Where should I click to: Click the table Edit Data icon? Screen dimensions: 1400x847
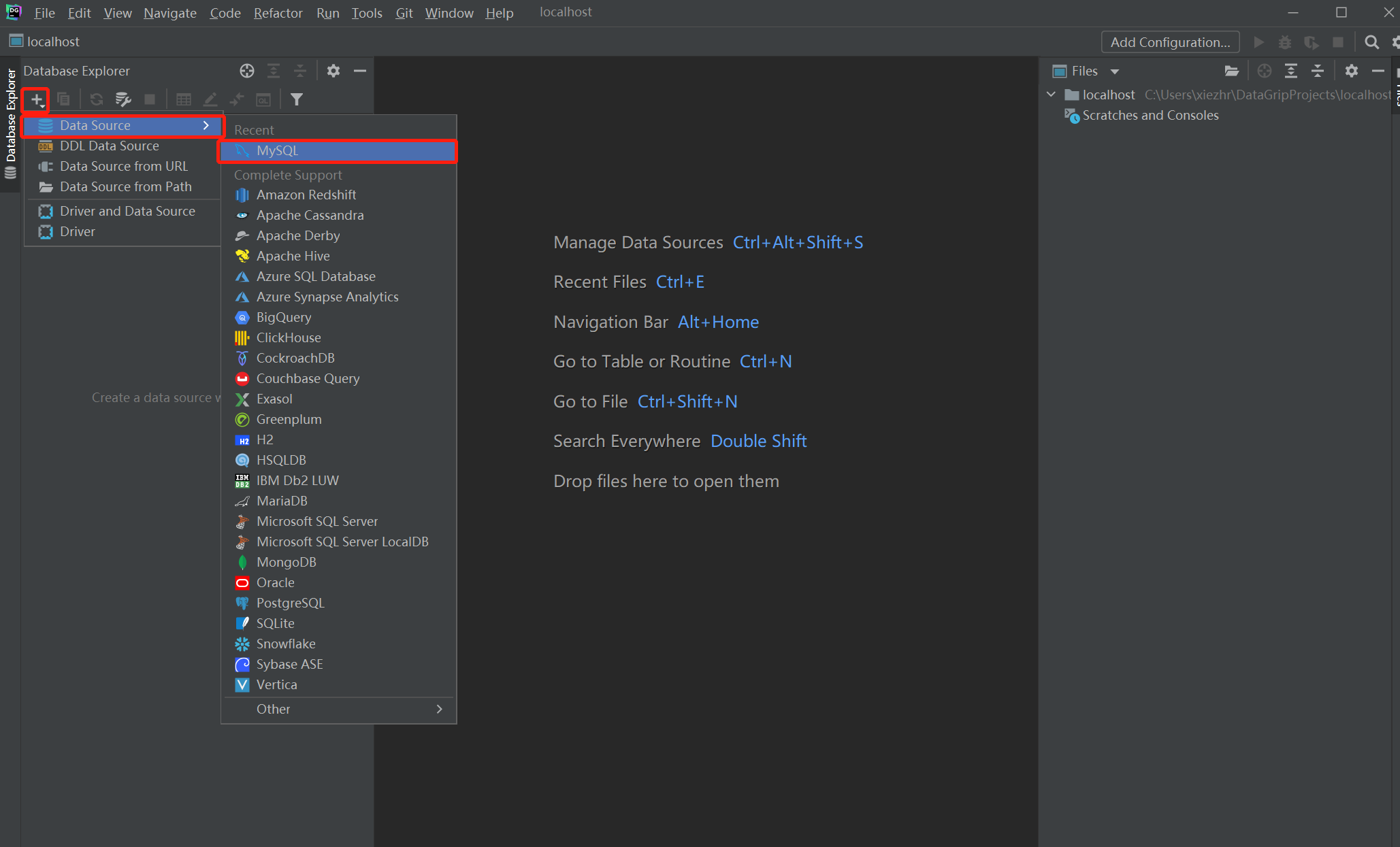coord(184,99)
